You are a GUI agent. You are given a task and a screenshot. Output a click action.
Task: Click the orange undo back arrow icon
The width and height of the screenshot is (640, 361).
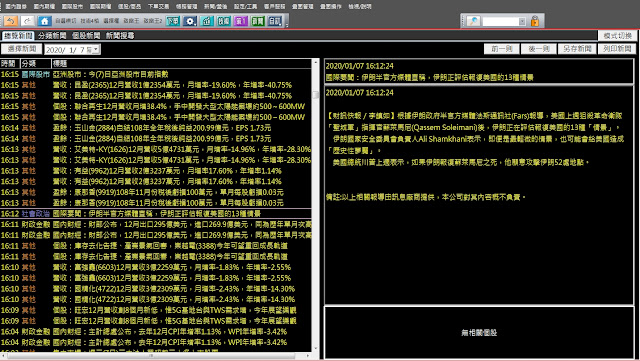11,21
